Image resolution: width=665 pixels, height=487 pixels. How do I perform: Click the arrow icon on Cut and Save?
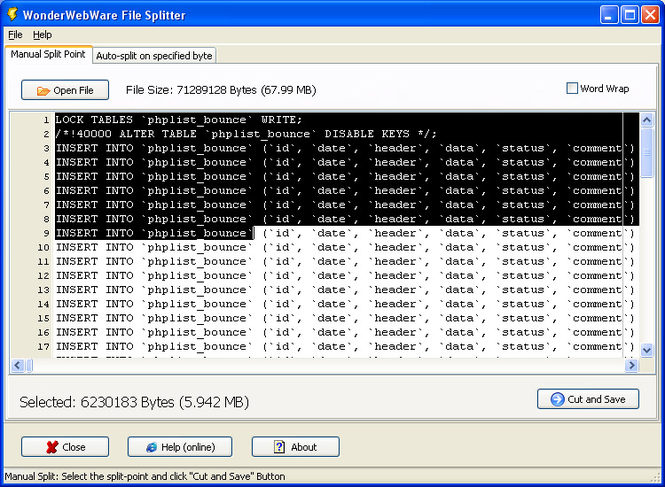coord(558,400)
